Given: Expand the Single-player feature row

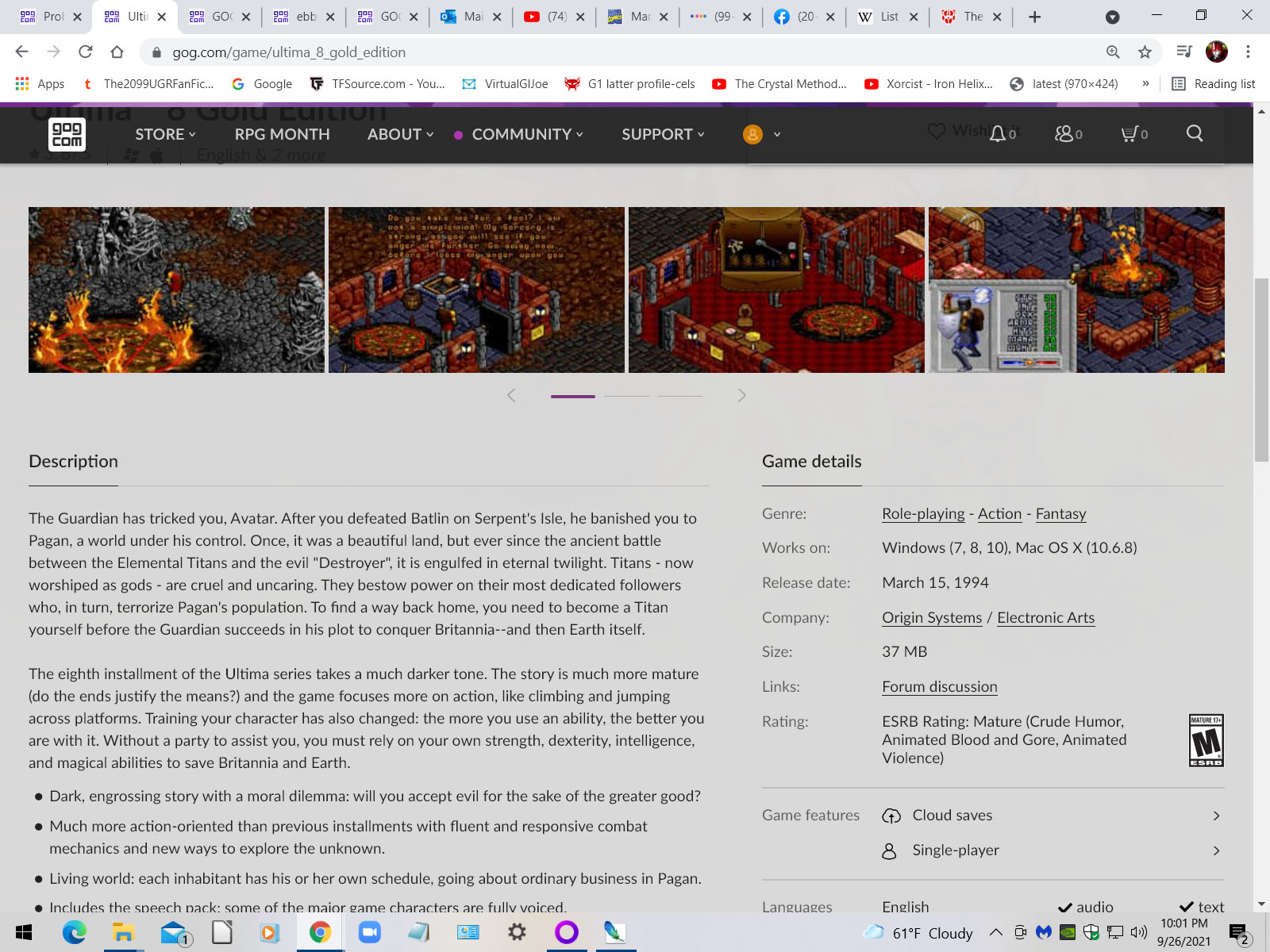Looking at the screenshot, I should [x=1053, y=850].
